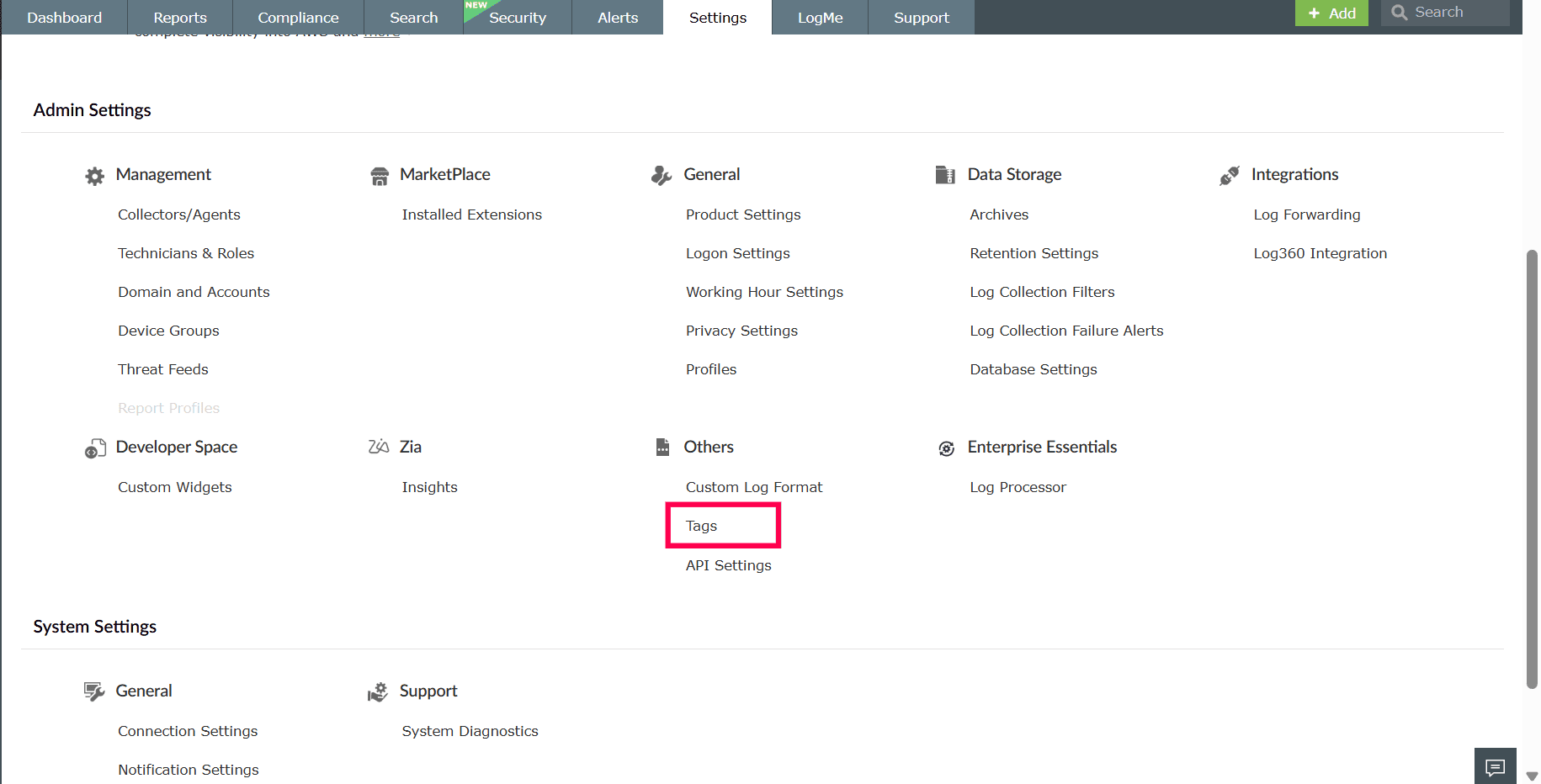This screenshot has width=1541, height=784.
Task: Click the MarketPlace store icon
Action: click(380, 176)
